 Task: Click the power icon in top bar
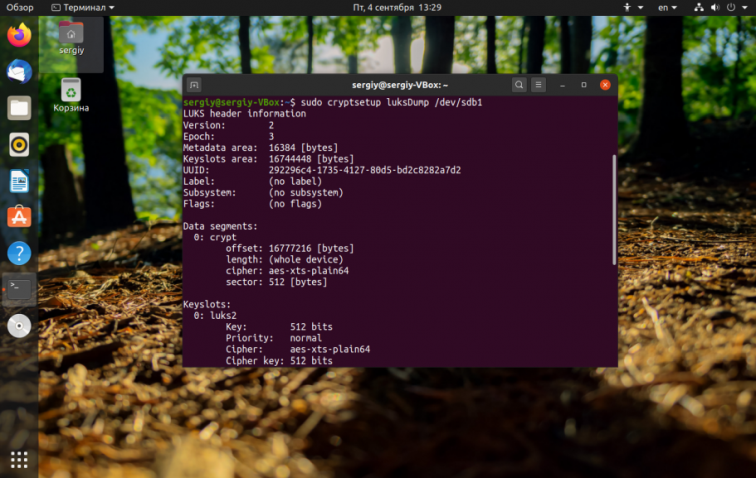coord(731,7)
